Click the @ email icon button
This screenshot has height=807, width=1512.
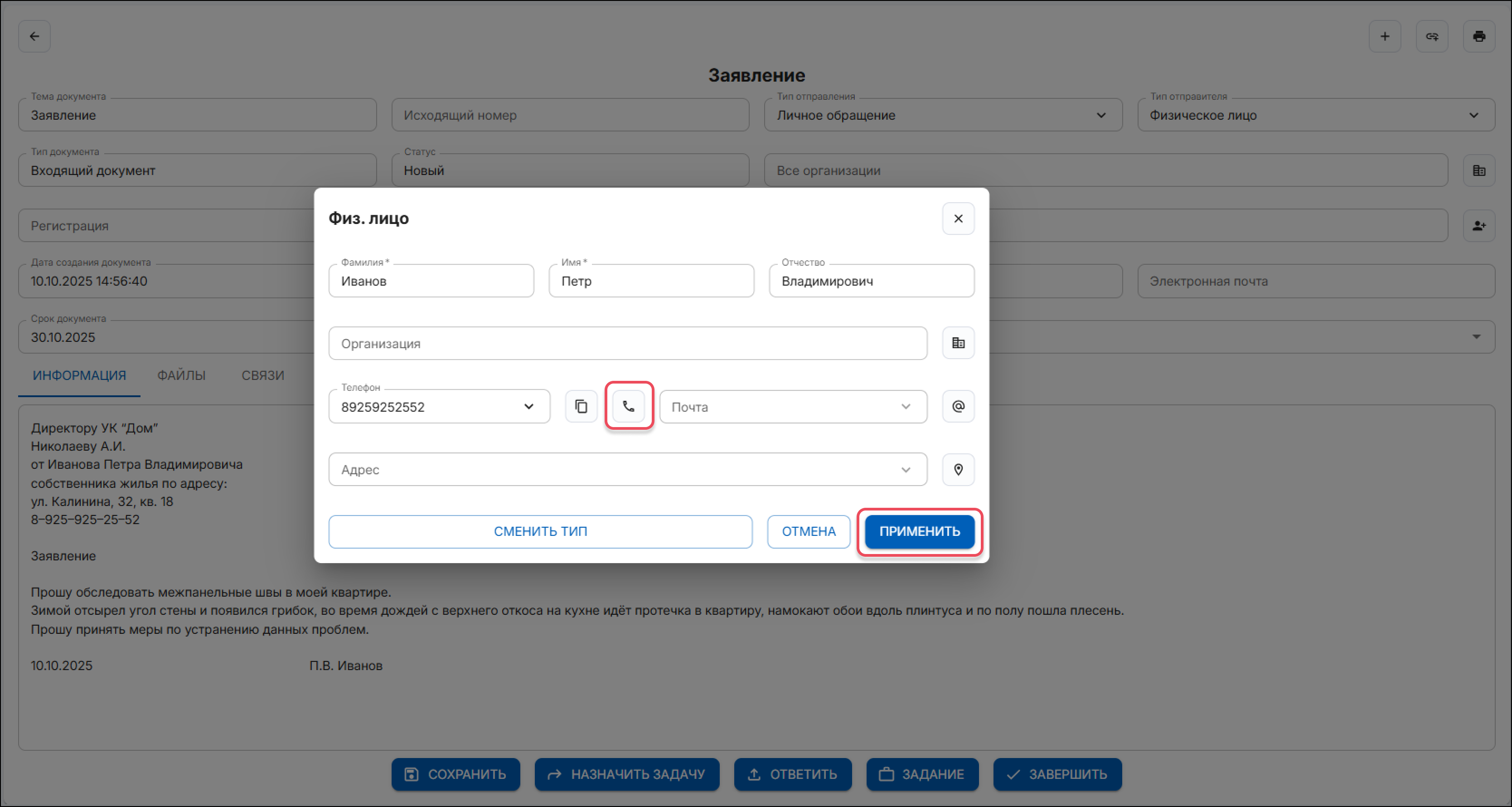point(958,406)
